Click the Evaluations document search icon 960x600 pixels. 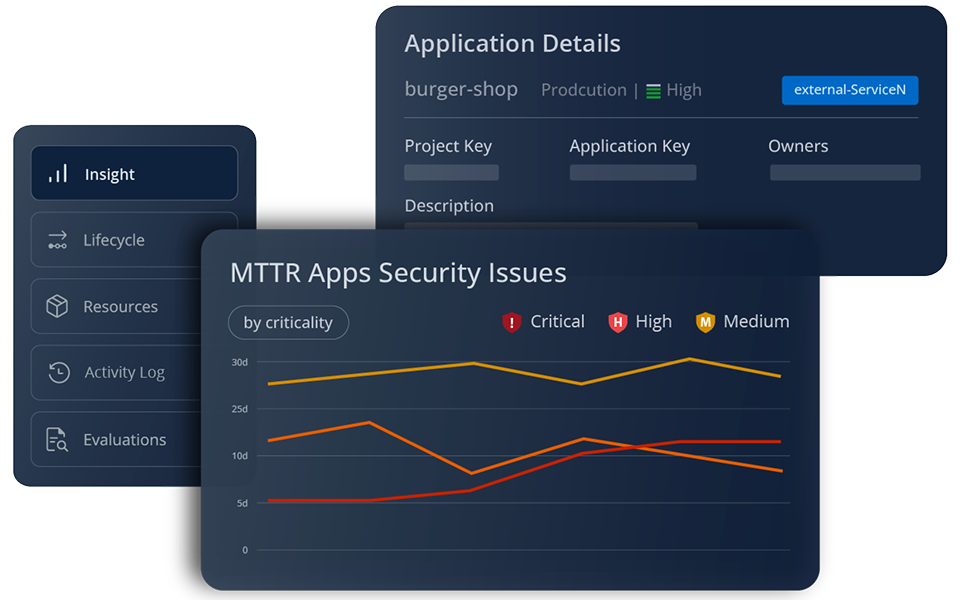pos(58,439)
